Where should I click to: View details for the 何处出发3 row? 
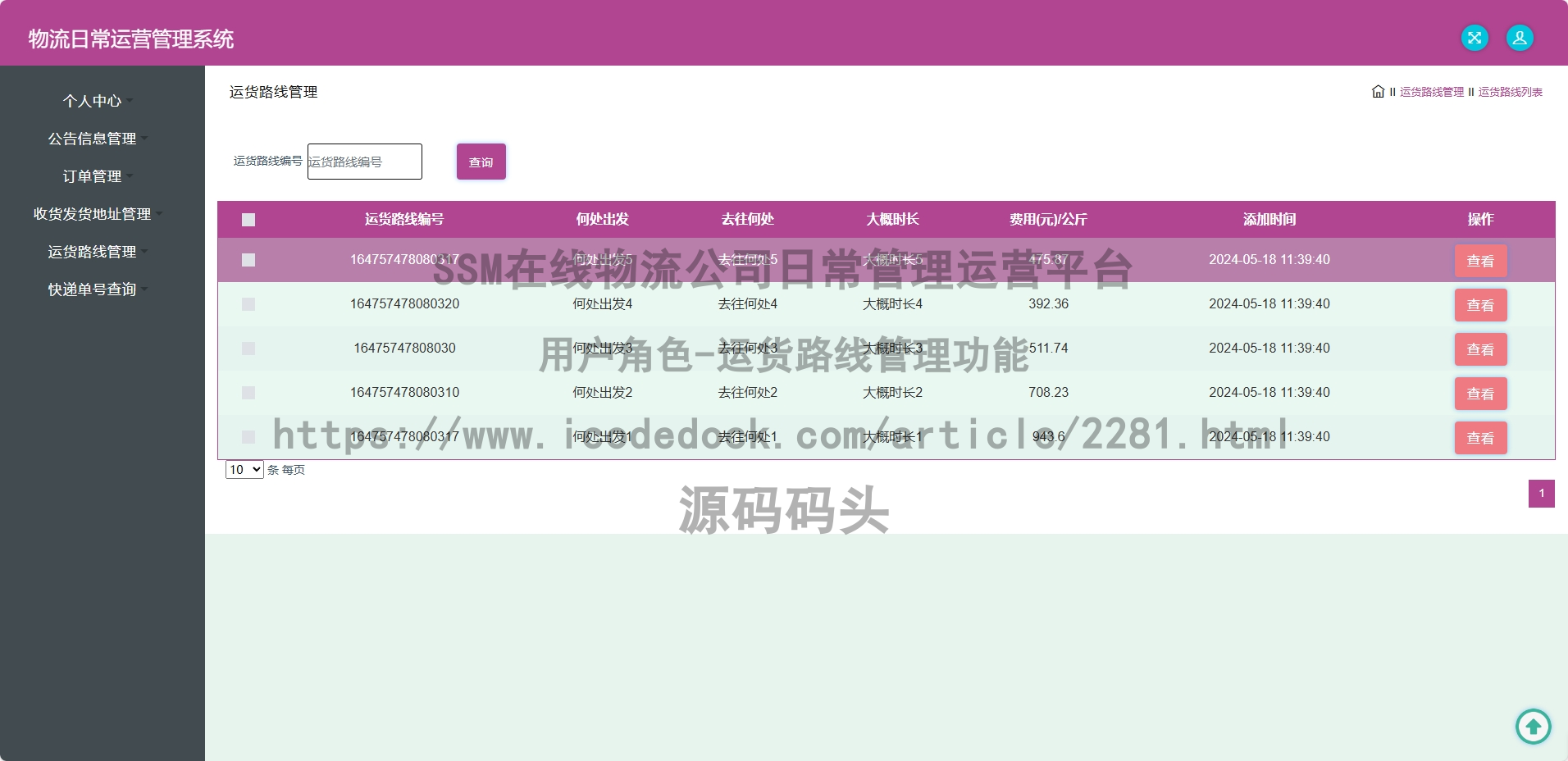1480,349
